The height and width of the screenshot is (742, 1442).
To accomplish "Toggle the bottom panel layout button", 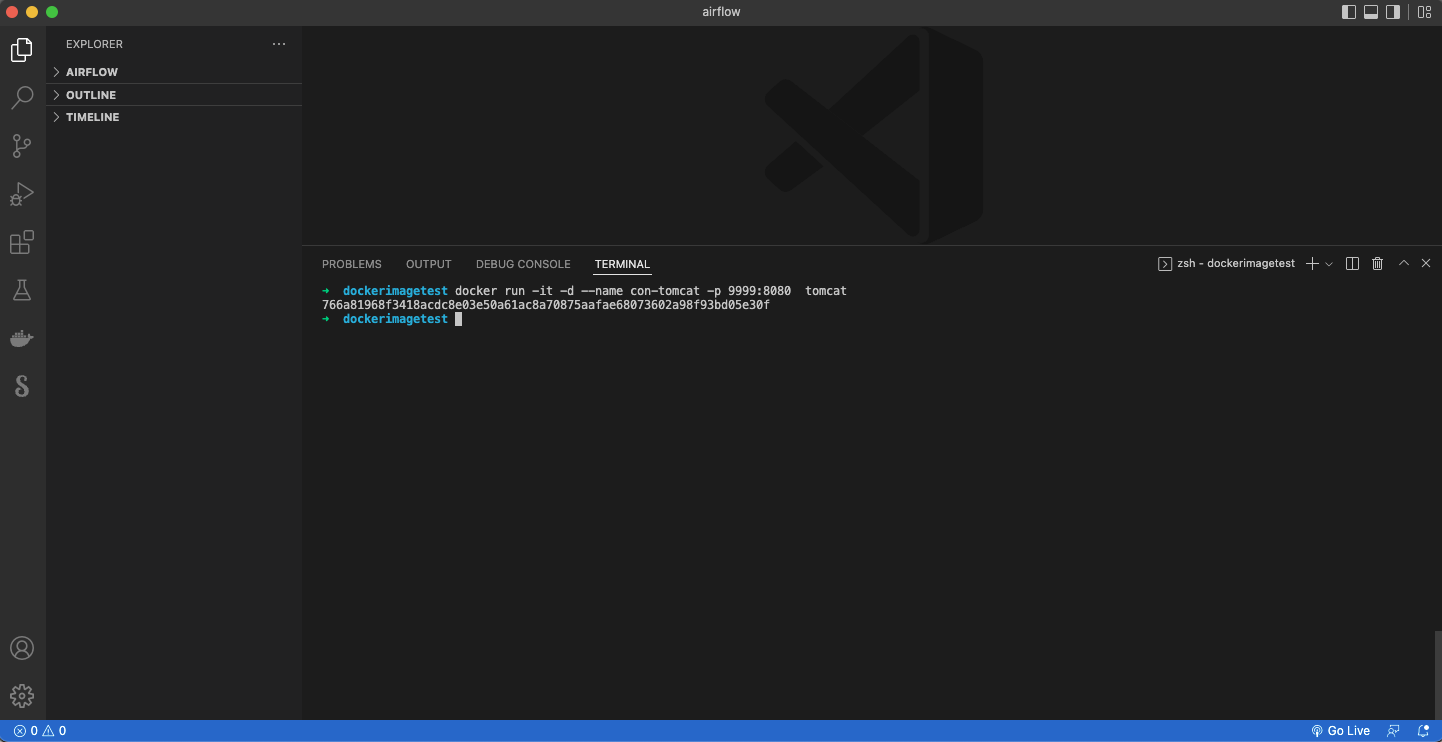I will [1371, 12].
